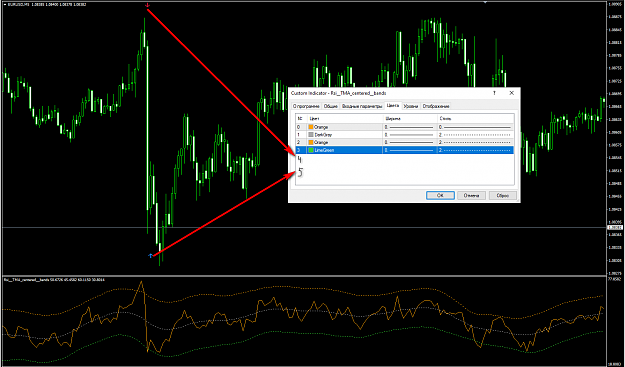Click the 'Ширина' column header
625x367 pixels.
click(x=410, y=119)
